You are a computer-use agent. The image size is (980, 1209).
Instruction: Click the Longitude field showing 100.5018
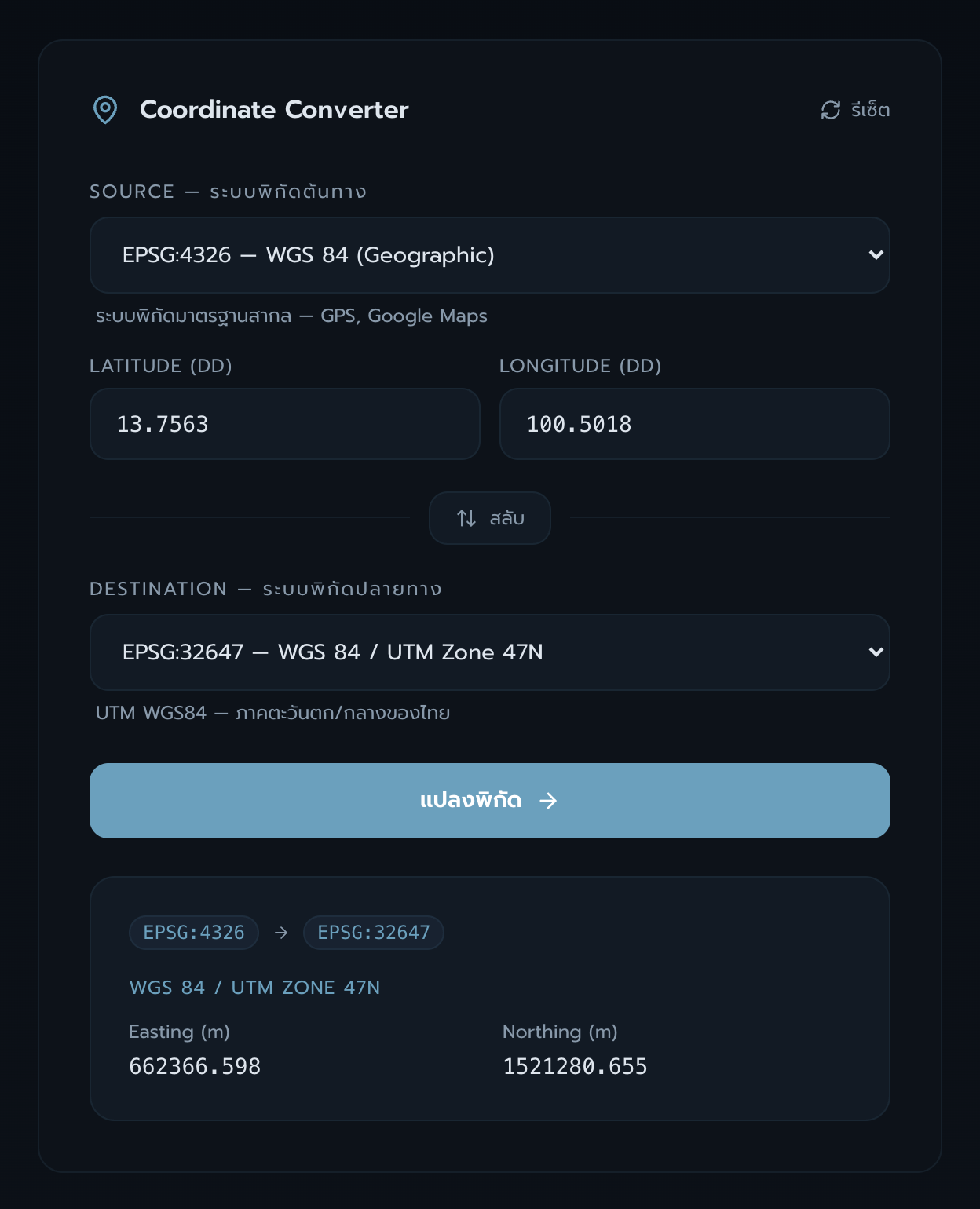tap(694, 424)
